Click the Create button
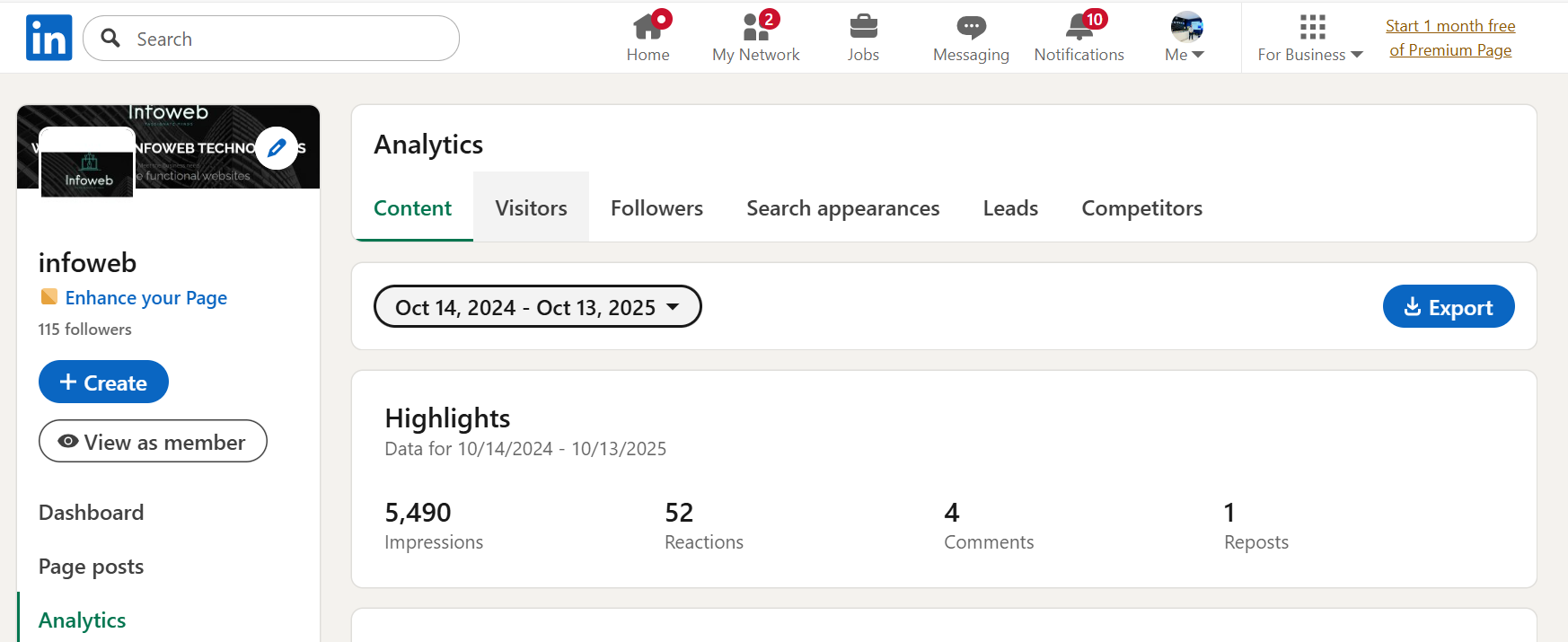 coord(103,383)
